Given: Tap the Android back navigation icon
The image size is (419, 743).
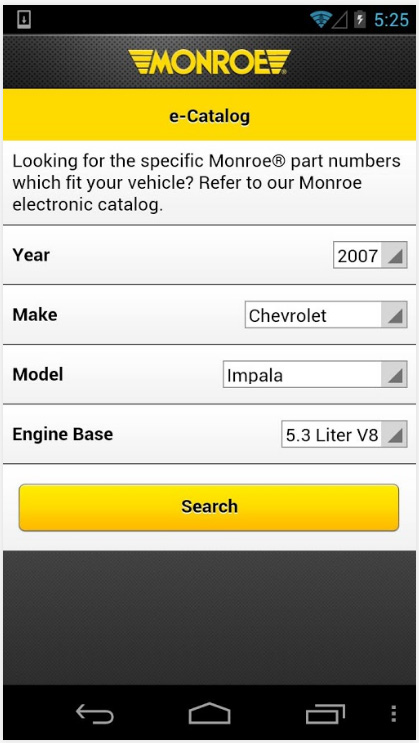Looking at the screenshot, I should [x=95, y=714].
